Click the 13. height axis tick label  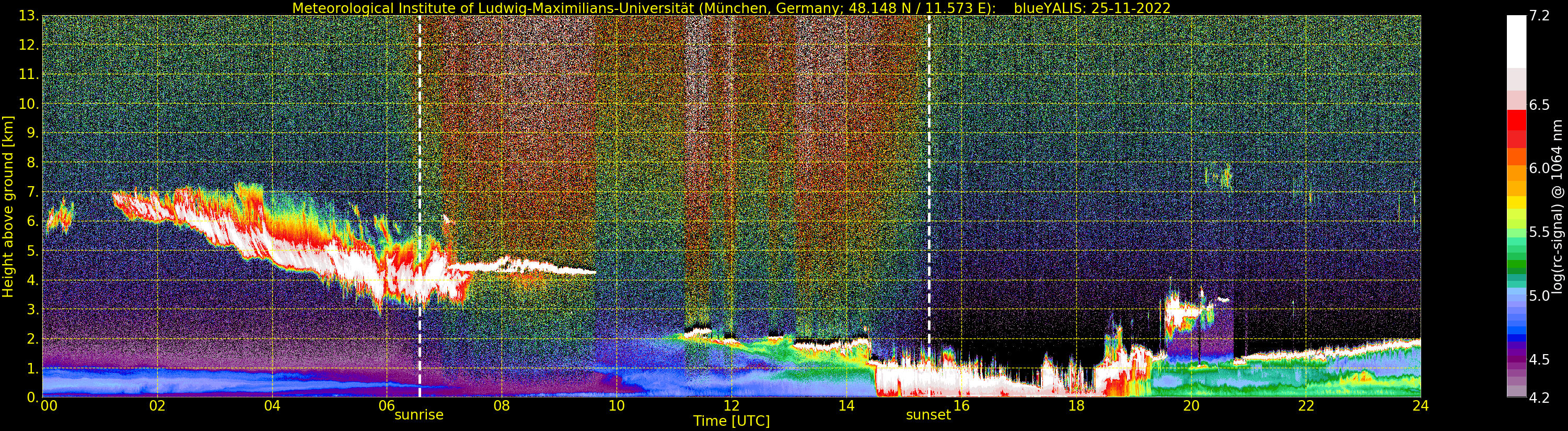29,16
